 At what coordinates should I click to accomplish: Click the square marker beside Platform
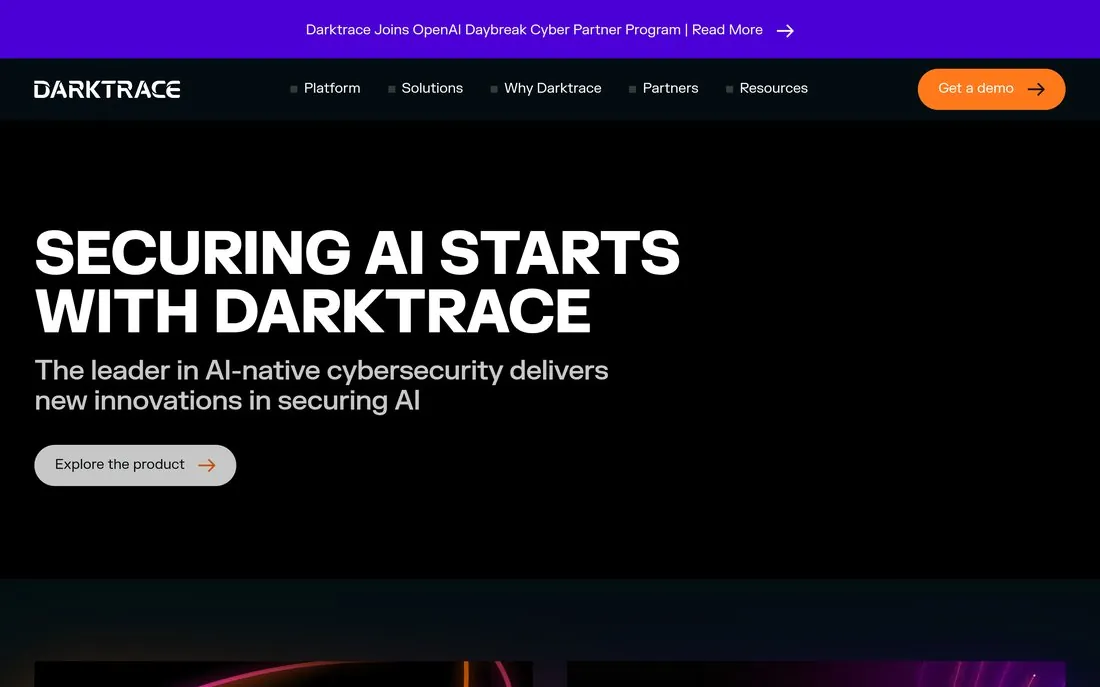point(293,89)
